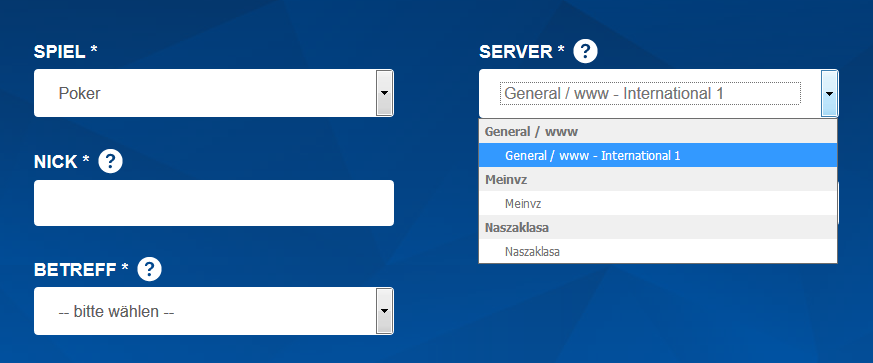Click the bold "Naszaklasa" group header
Screen dimensions: 873x363
(658, 228)
